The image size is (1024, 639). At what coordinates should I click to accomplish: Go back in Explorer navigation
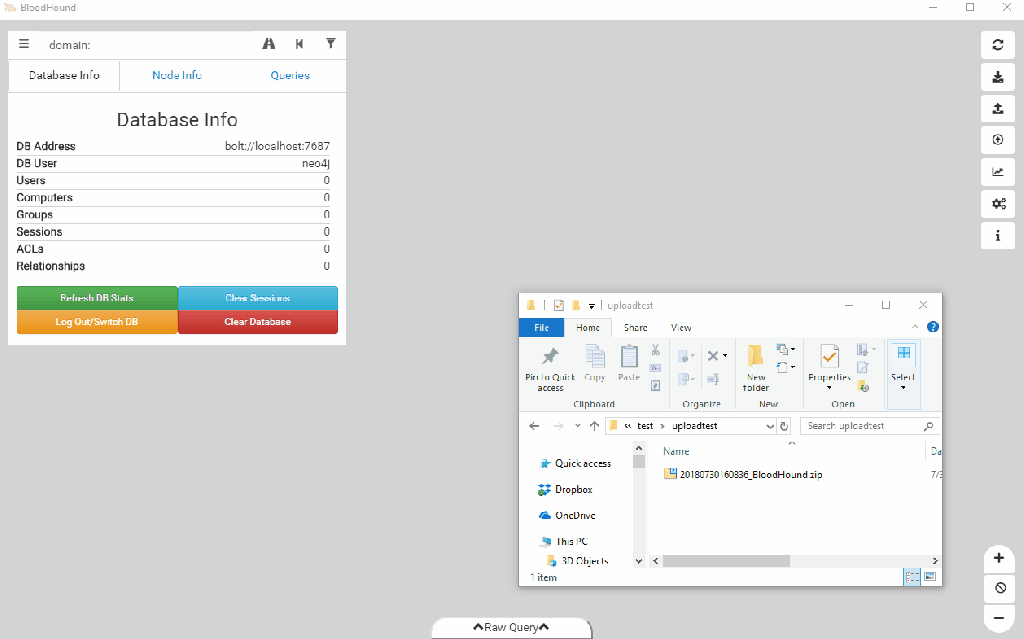(x=534, y=426)
